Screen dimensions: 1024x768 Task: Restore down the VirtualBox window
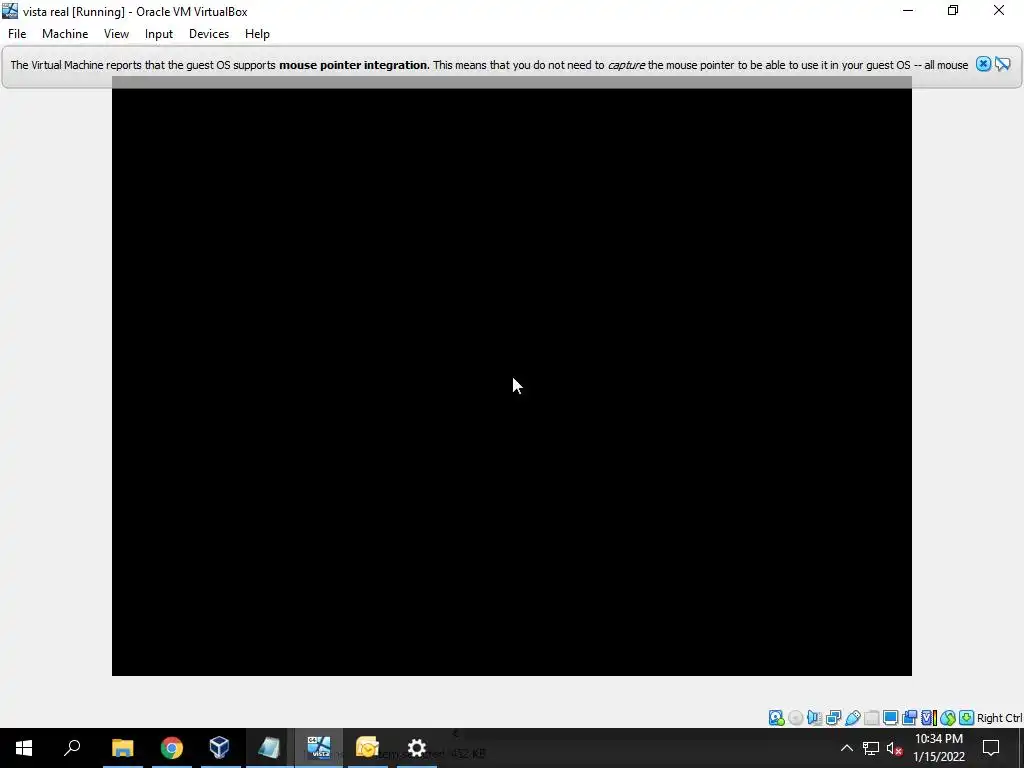[953, 10]
